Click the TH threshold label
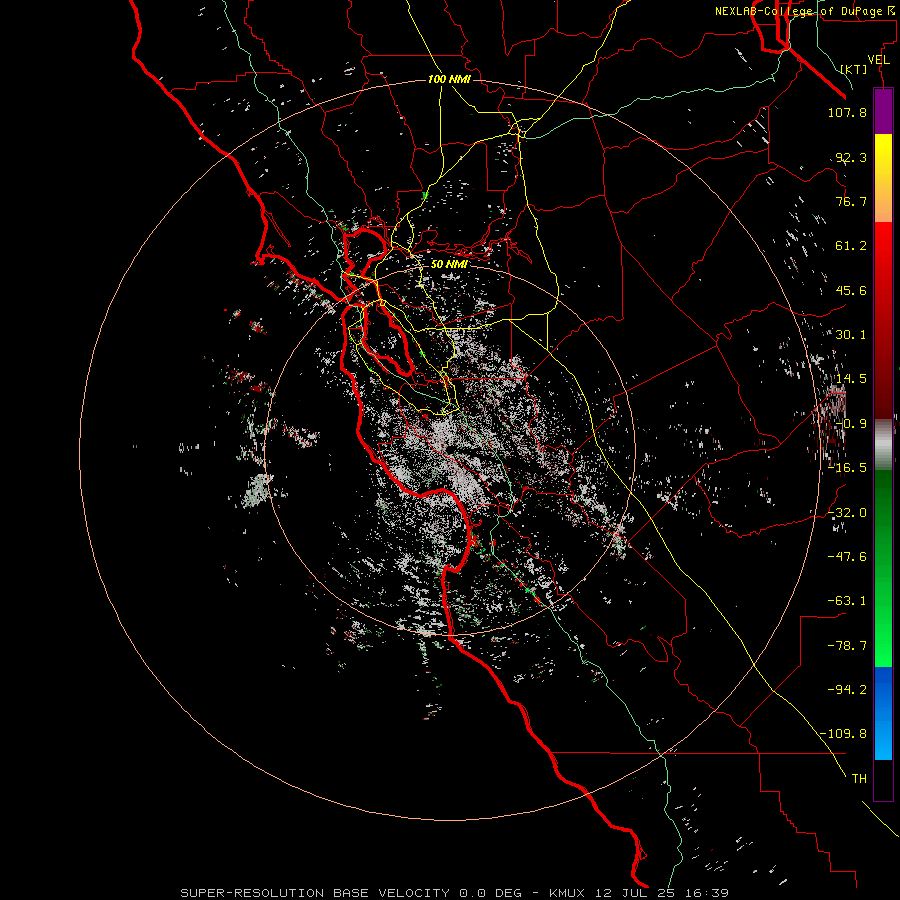Image resolution: width=900 pixels, height=900 pixels. [859, 779]
